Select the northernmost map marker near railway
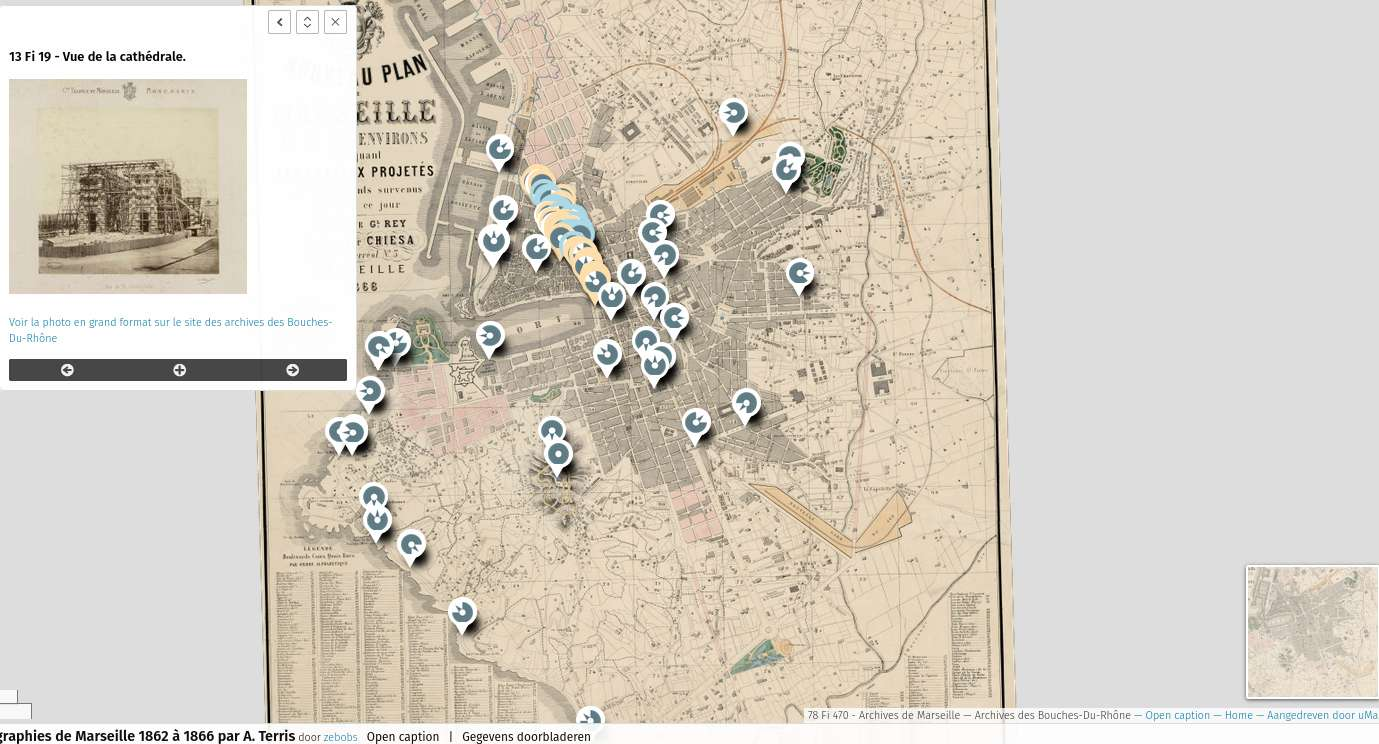 pyautogui.click(x=733, y=114)
